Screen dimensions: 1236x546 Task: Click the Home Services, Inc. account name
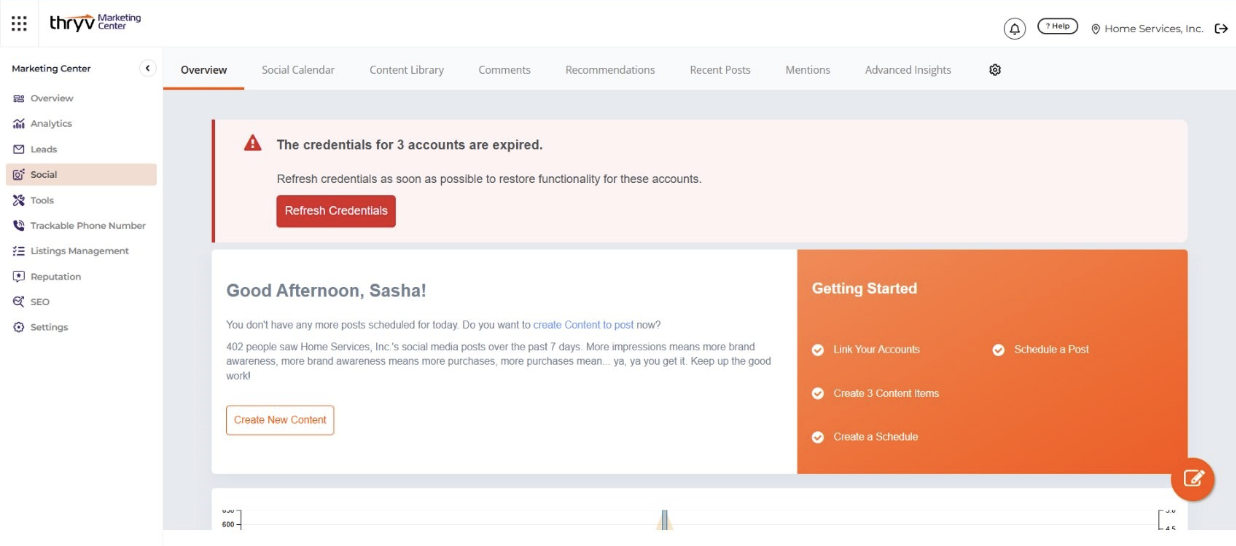(x=1153, y=29)
